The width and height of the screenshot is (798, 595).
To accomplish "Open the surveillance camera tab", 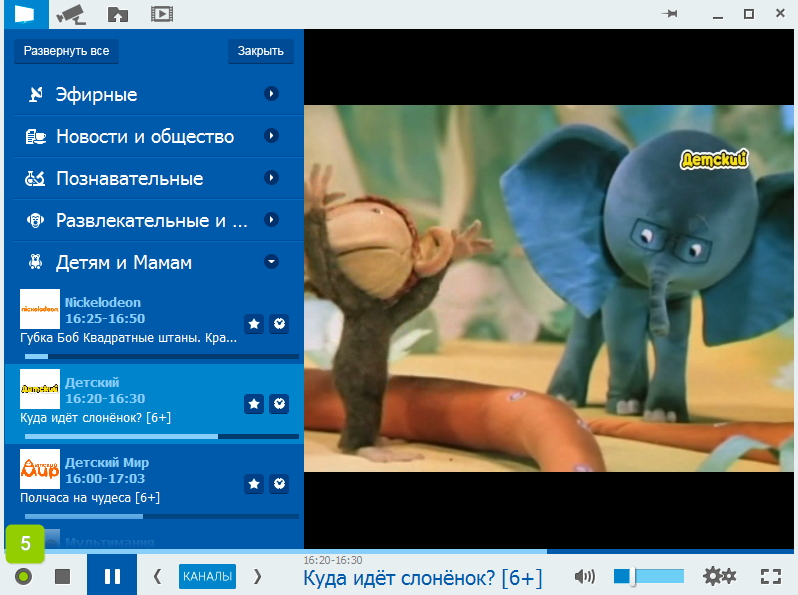I will tap(71, 14).
